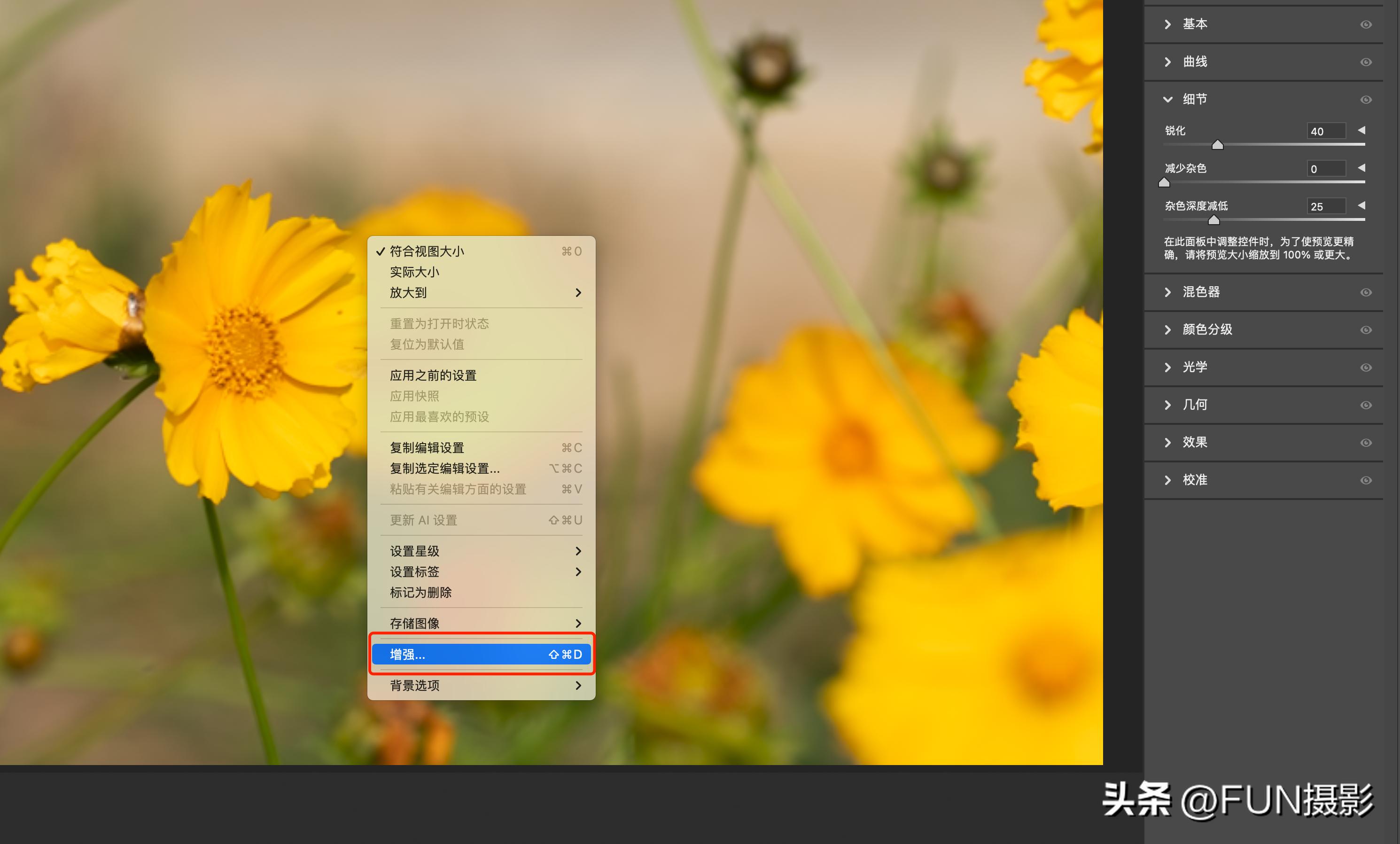Viewport: 1400px width, 844px height.
Task: Collapse the 细节 panel
Action: (1167, 99)
